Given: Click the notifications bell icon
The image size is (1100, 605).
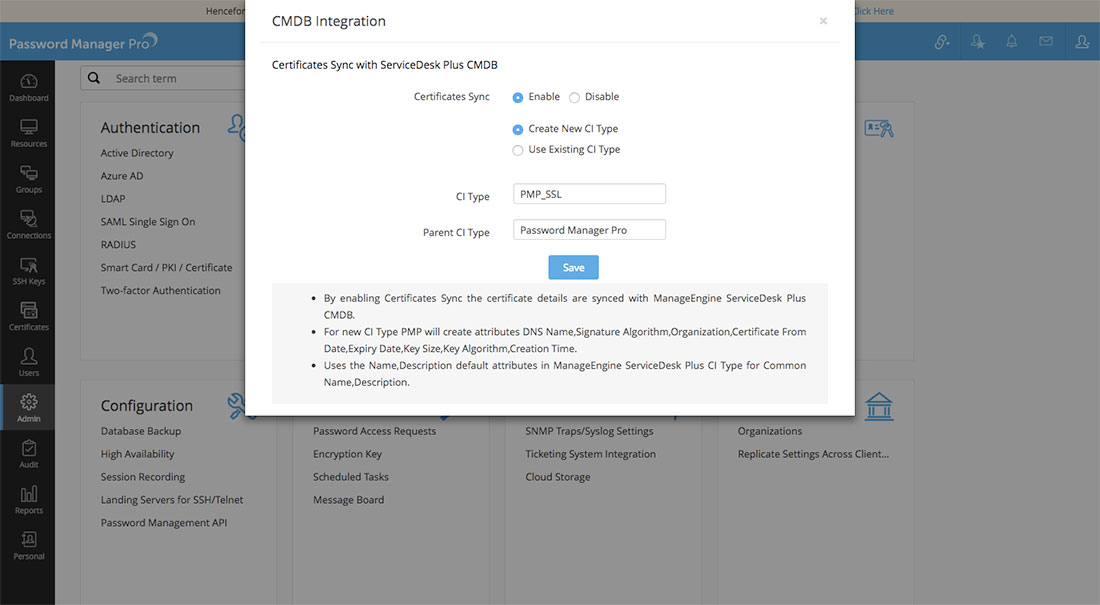Looking at the screenshot, I should click(x=1011, y=42).
